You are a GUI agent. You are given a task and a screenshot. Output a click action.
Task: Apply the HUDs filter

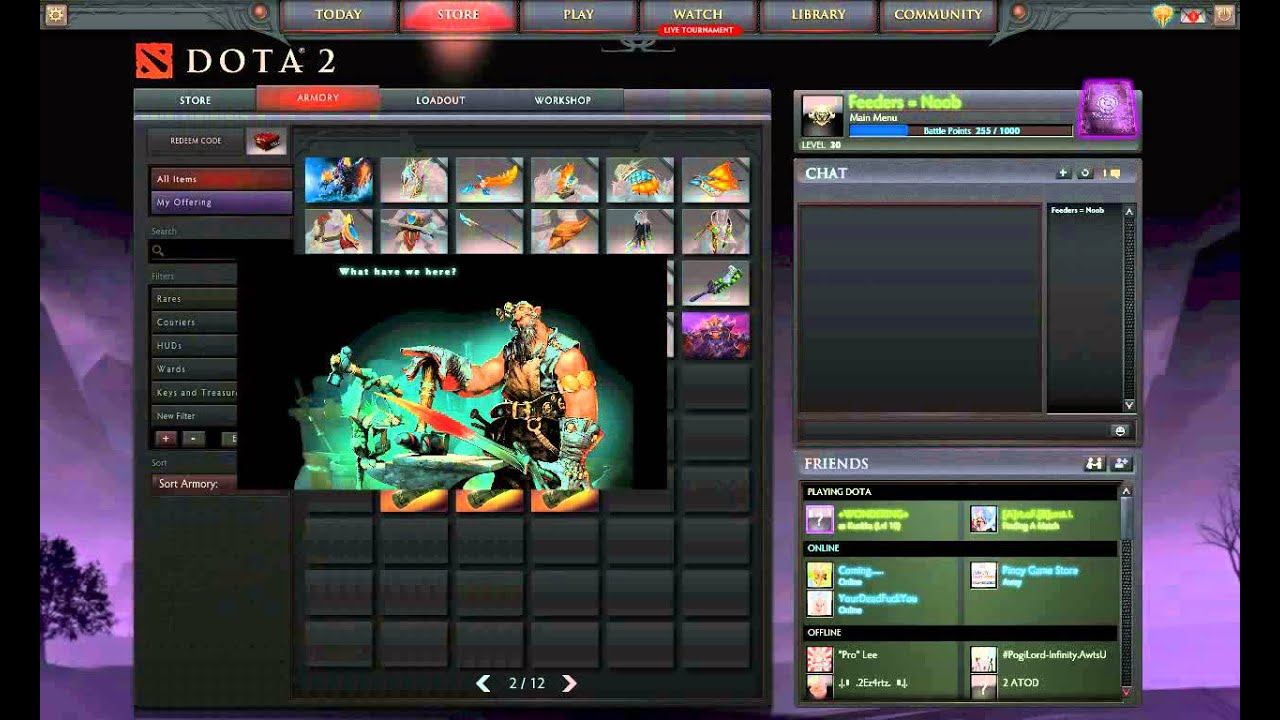[x=194, y=345]
